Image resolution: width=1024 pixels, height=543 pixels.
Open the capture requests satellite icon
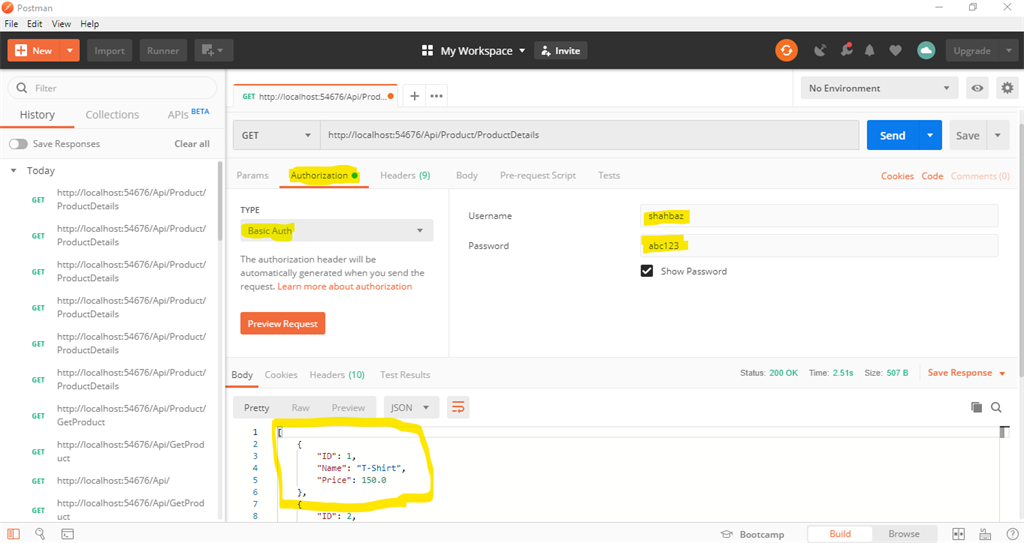[x=820, y=50]
